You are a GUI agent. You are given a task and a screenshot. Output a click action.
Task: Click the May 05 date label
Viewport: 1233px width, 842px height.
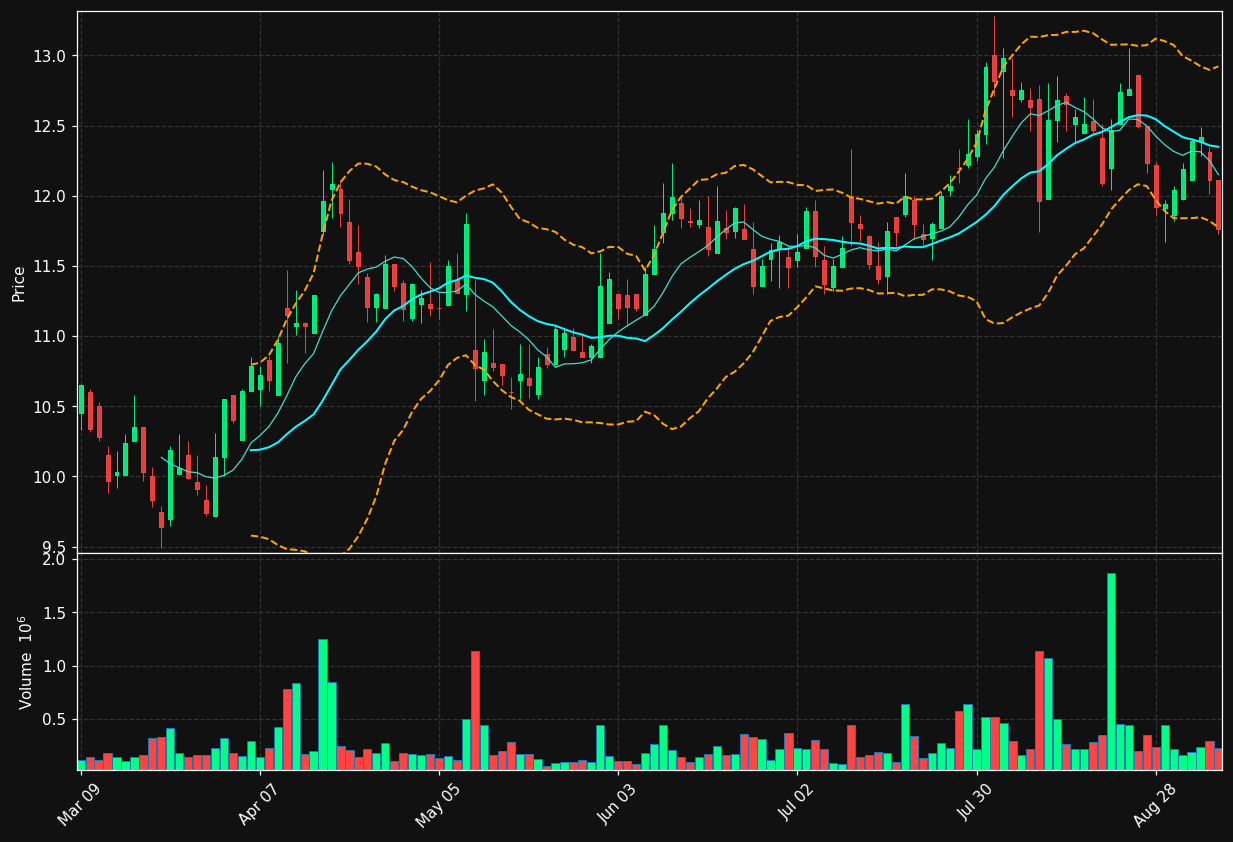pos(436,803)
